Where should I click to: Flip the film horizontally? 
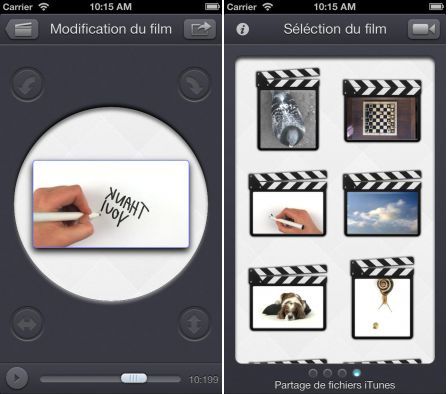pyautogui.click(x=27, y=323)
